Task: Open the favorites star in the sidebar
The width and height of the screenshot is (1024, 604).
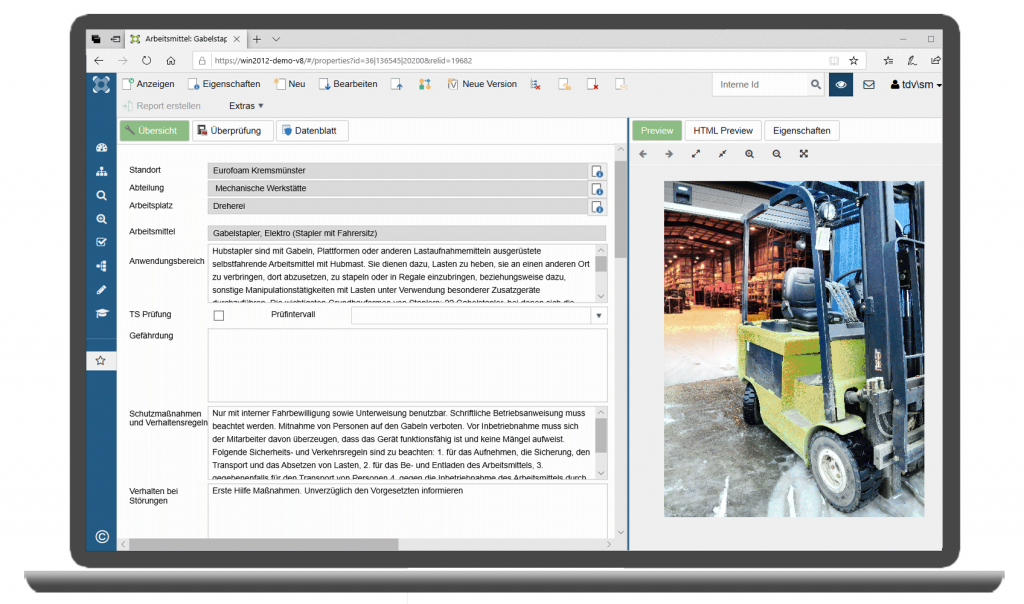Action: coord(101,360)
